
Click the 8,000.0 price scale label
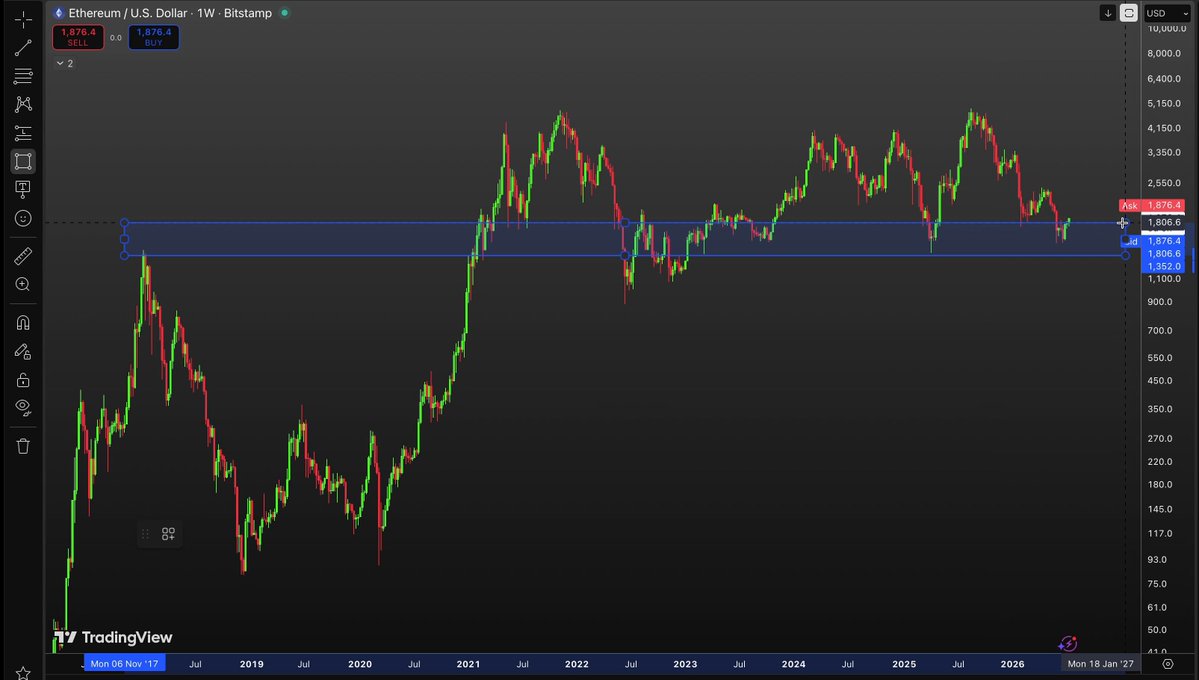[x=1164, y=54]
